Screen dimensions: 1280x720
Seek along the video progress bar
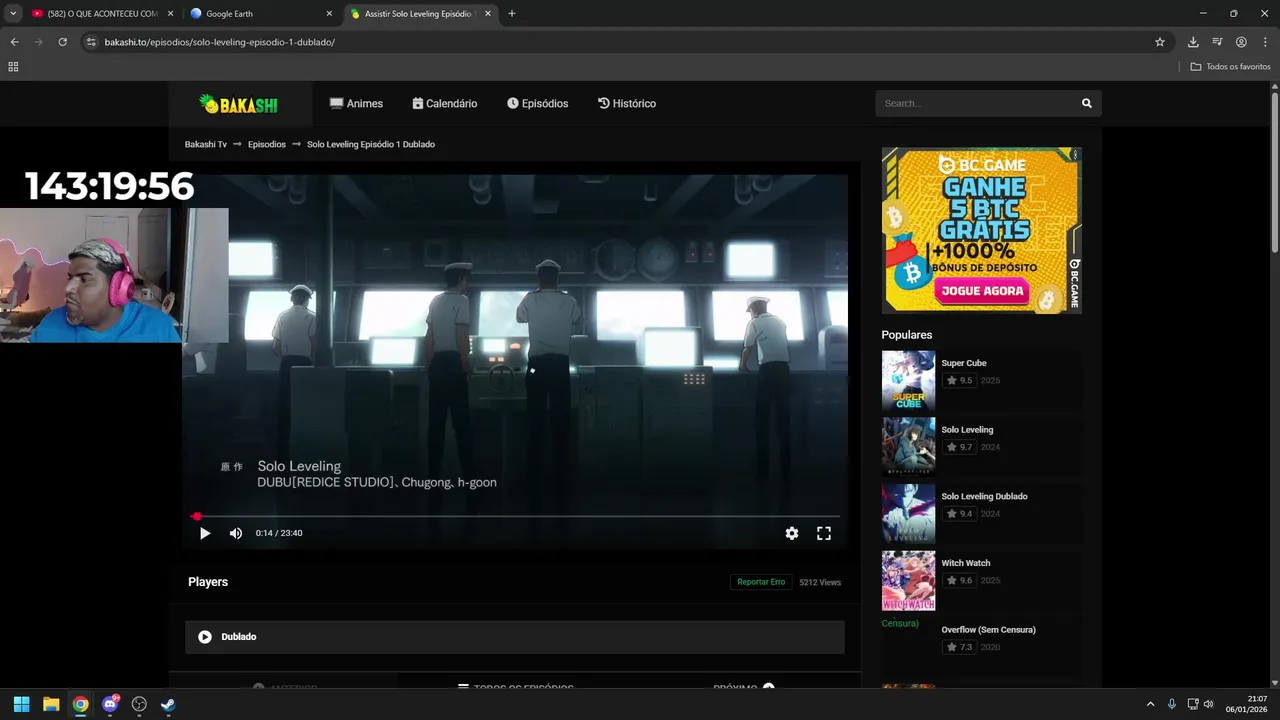pyautogui.click(x=515, y=516)
